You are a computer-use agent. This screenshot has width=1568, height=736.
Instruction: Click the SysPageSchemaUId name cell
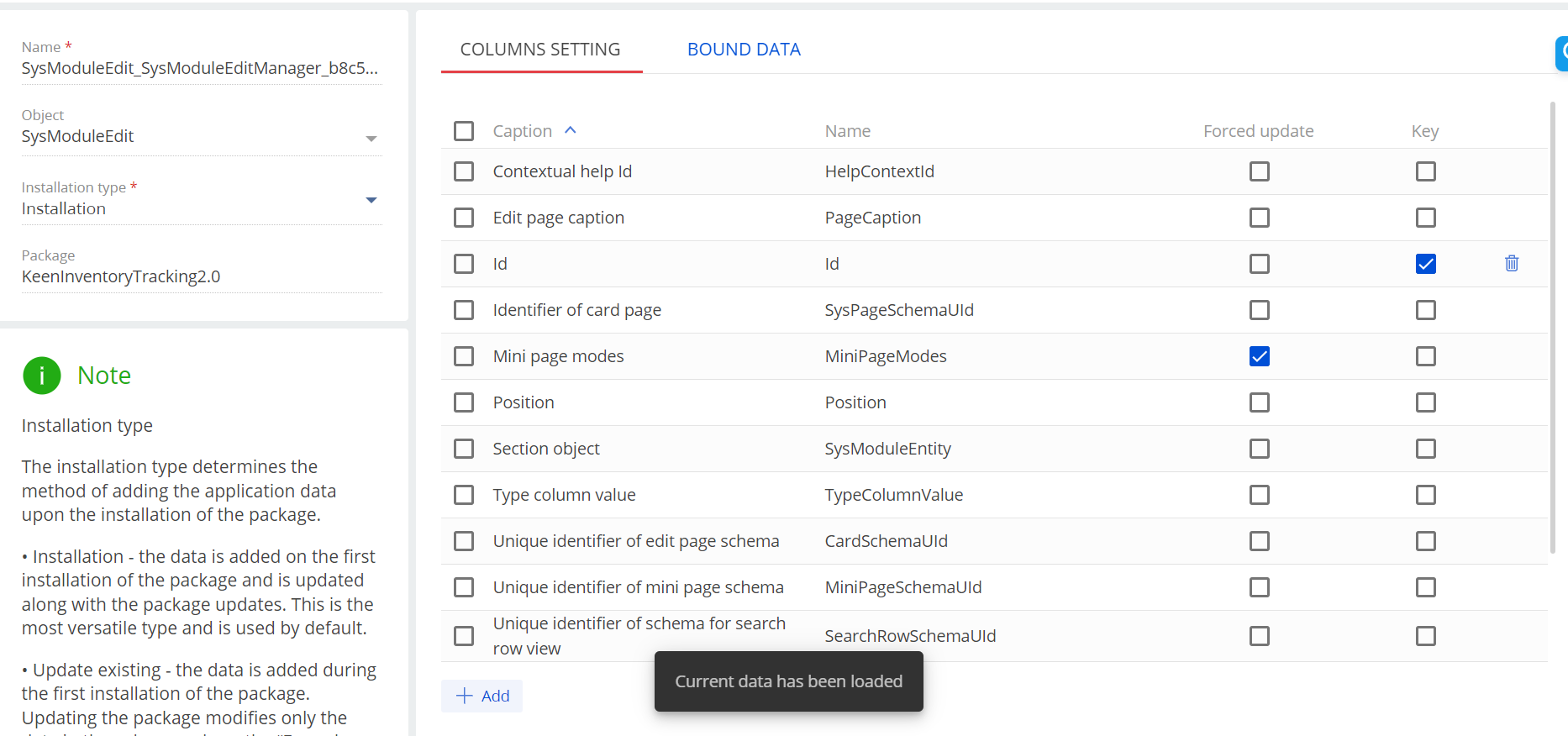(899, 310)
